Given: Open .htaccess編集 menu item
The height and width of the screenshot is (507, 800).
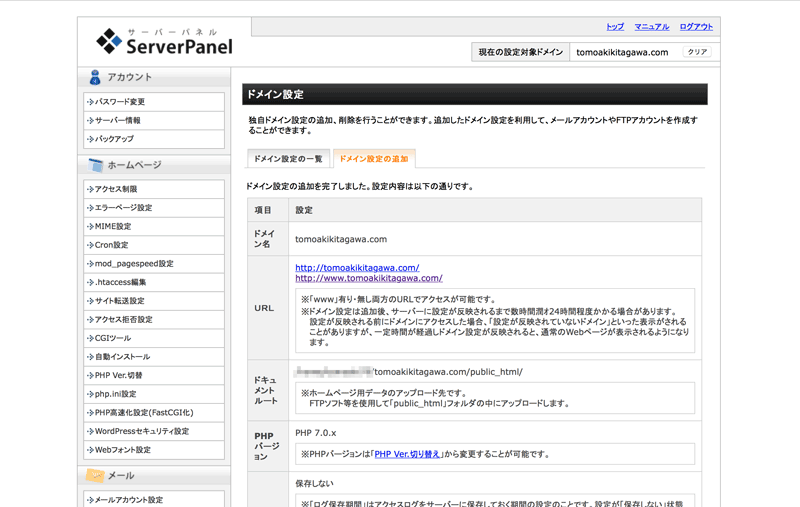Looking at the screenshot, I should tap(154, 282).
